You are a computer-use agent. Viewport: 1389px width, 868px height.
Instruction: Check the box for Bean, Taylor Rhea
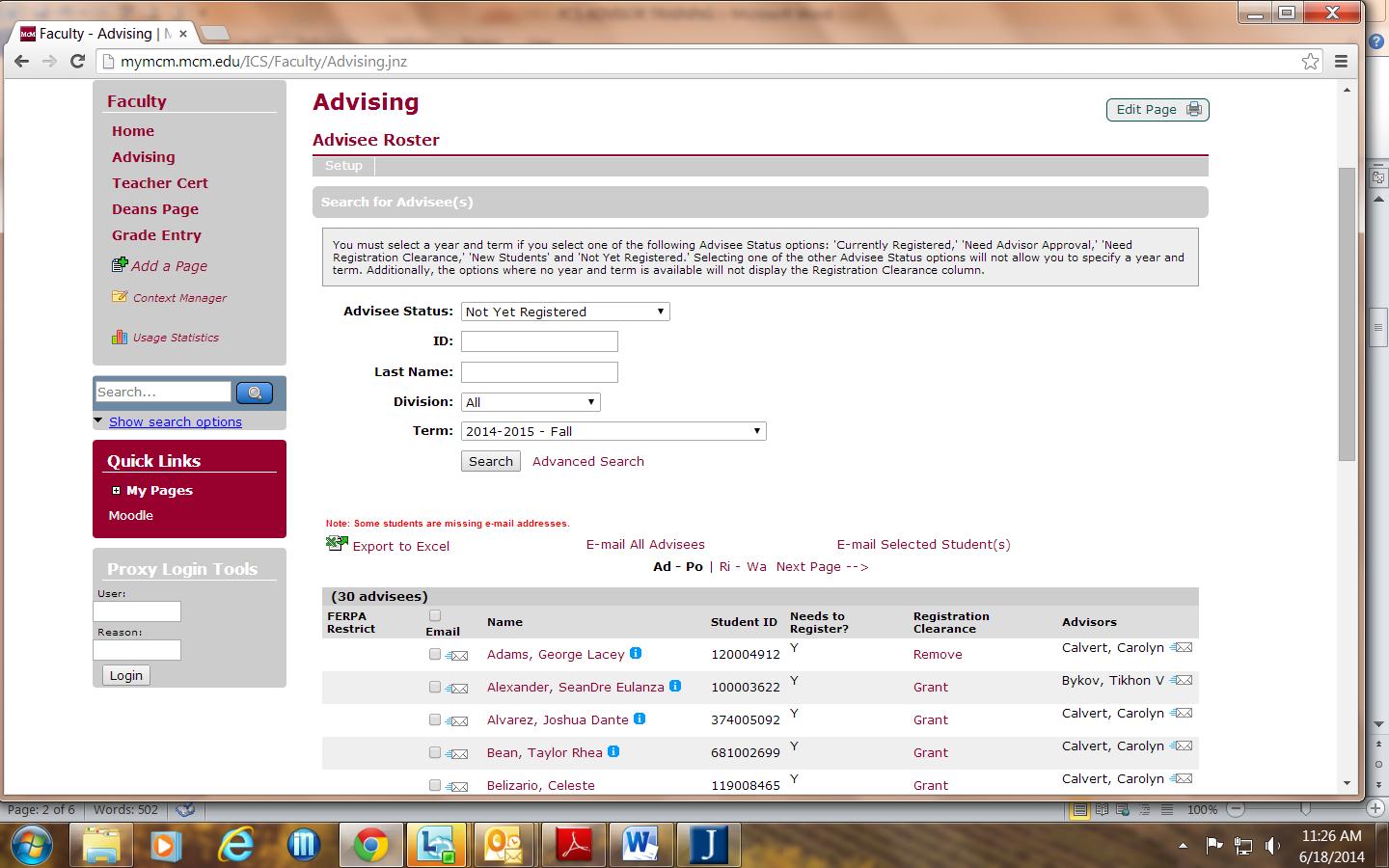(435, 752)
